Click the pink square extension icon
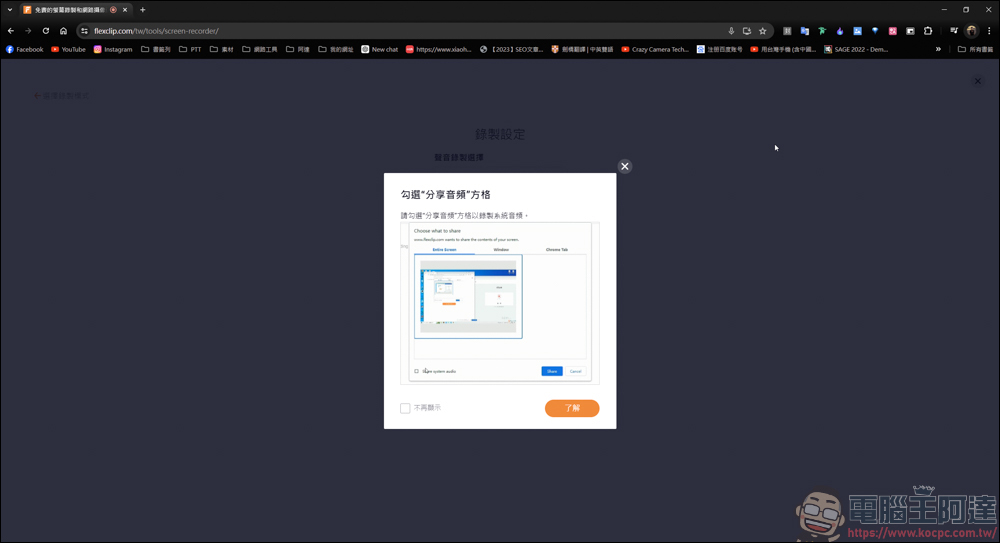 [893, 31]
